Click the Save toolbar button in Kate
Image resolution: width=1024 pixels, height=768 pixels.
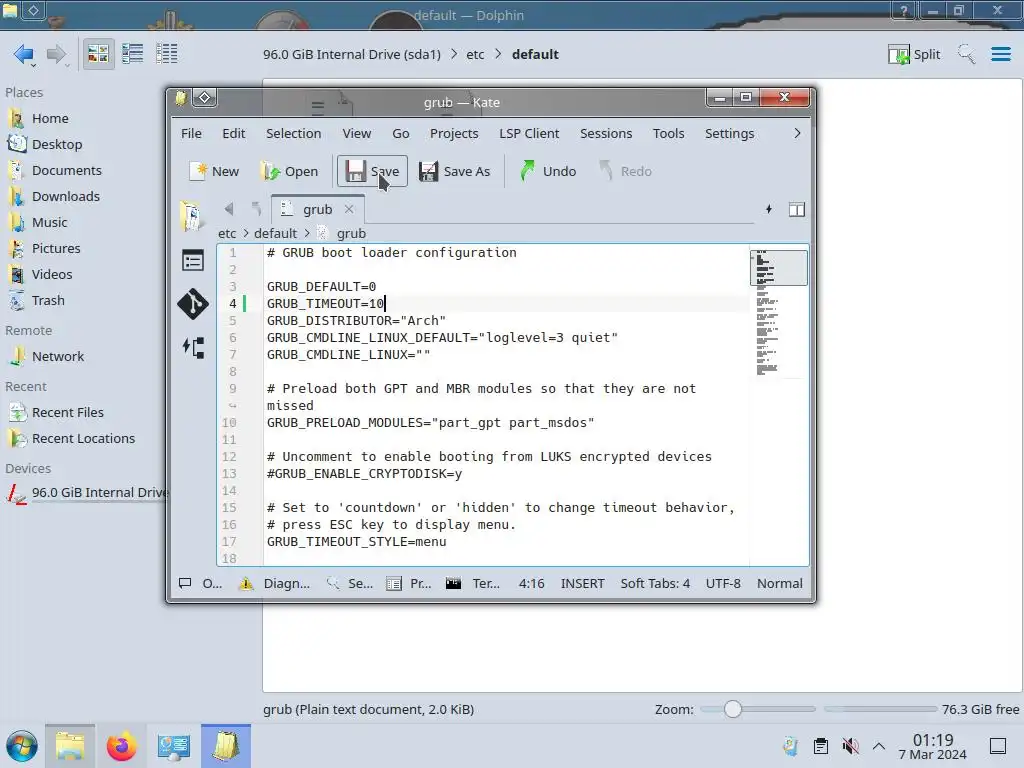(x=372, y=171)
